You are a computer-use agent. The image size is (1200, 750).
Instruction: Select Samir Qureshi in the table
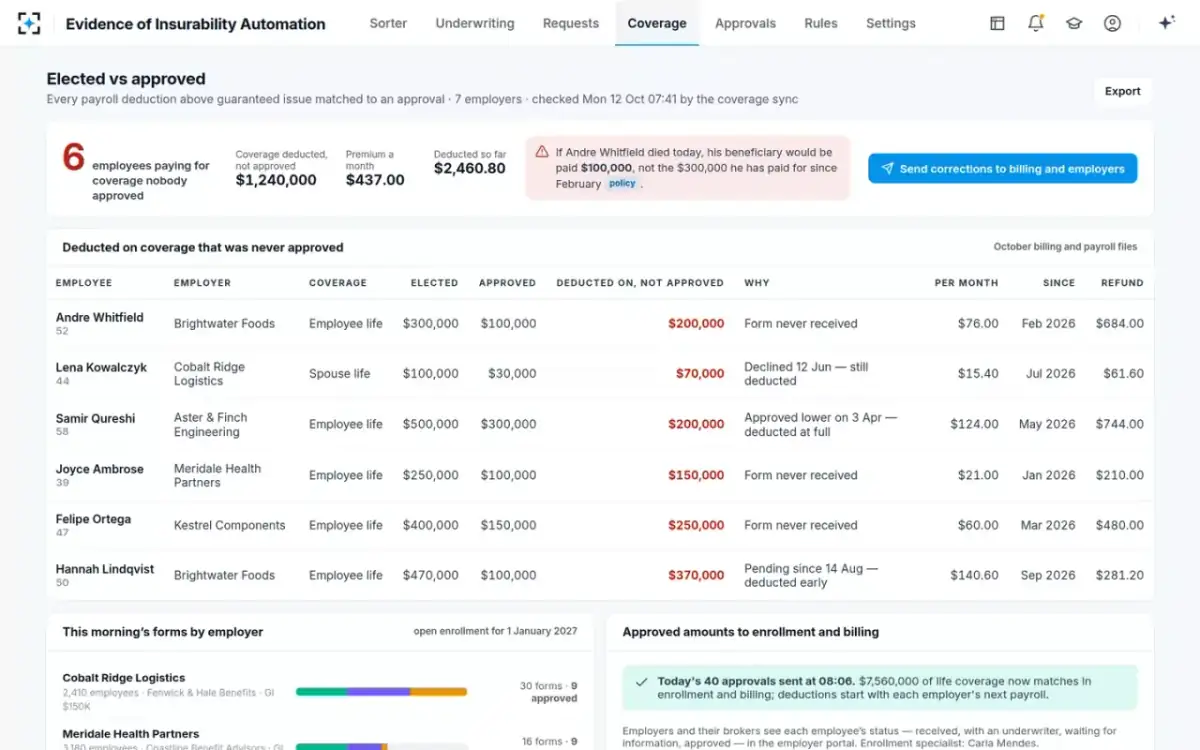[95, 418]
